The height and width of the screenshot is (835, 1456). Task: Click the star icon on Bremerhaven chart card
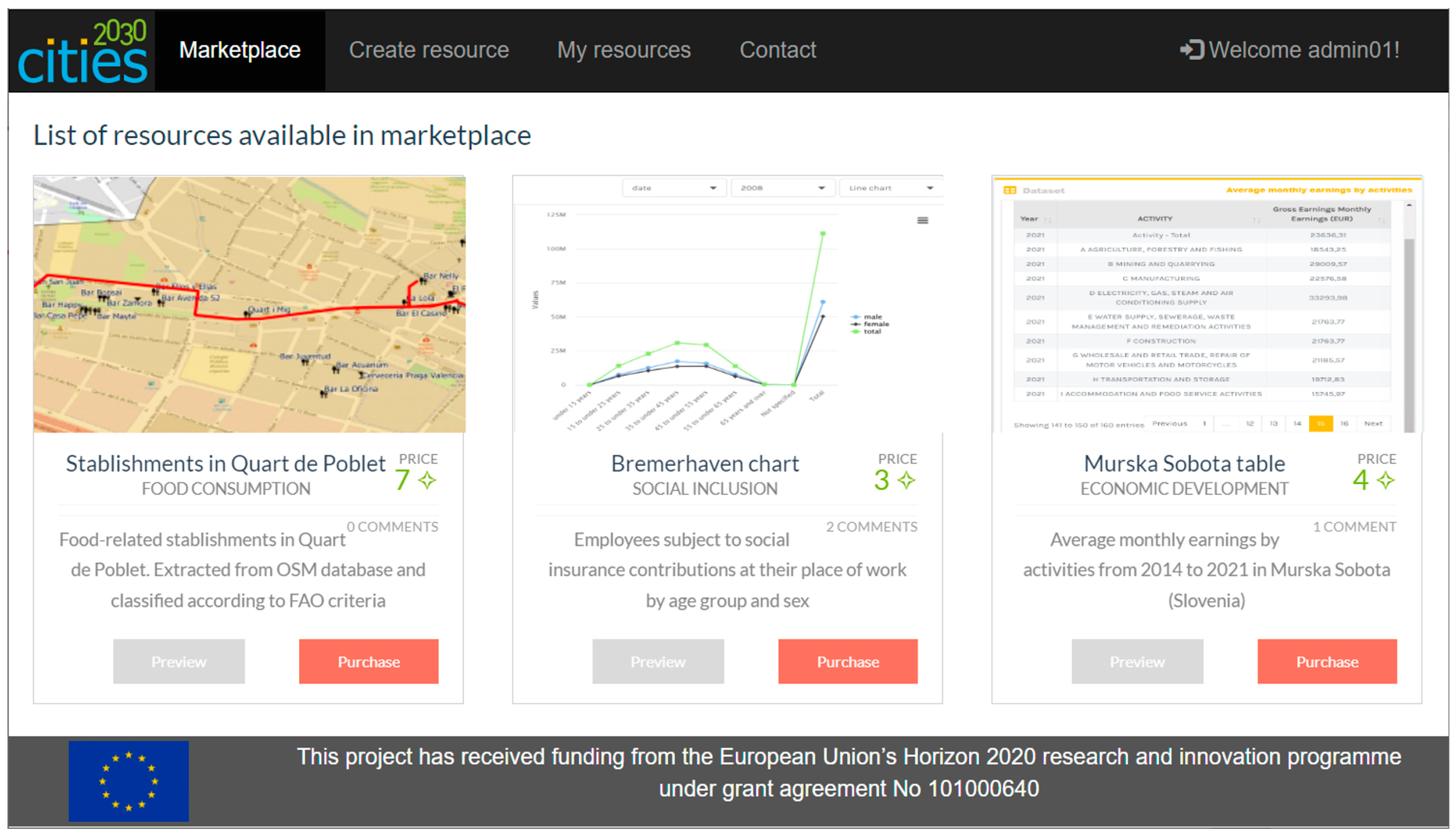tap(906, 480)
